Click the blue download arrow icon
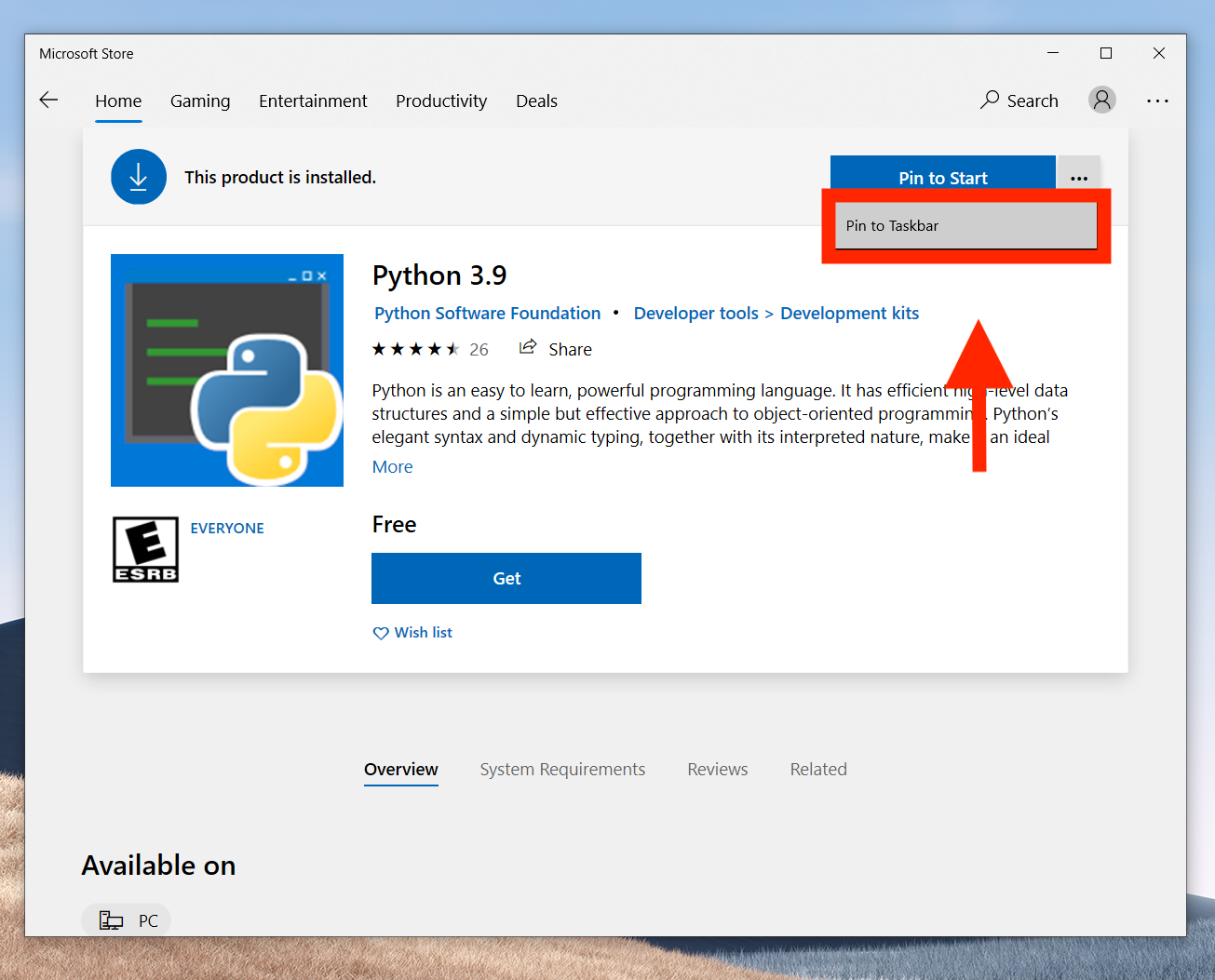 point(139,177)
